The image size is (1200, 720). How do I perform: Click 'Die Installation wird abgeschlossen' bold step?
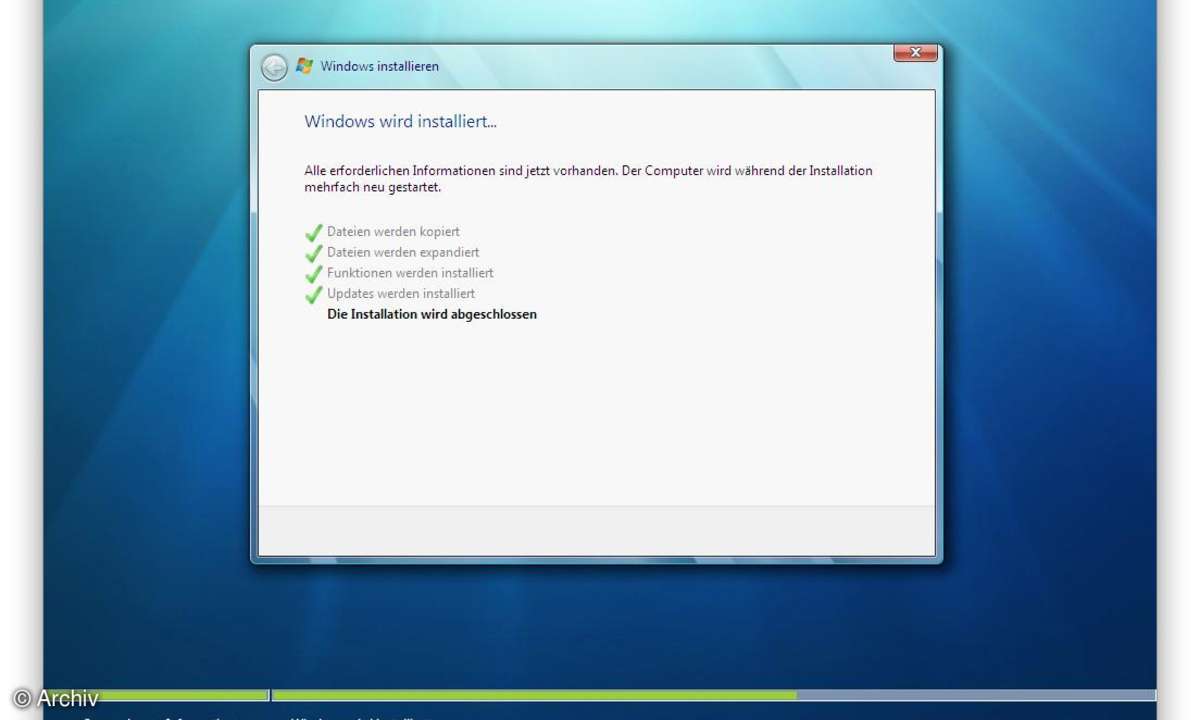click(x=432, y=314)
